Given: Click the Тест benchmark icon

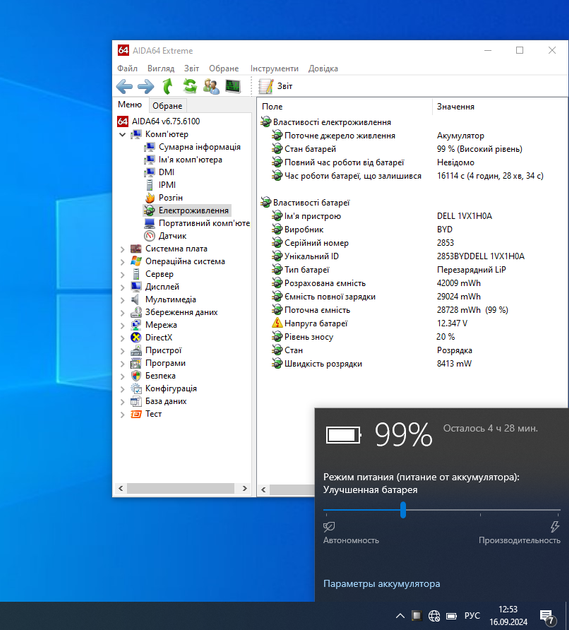Looking at the screenshot, I should click(136, 414).
